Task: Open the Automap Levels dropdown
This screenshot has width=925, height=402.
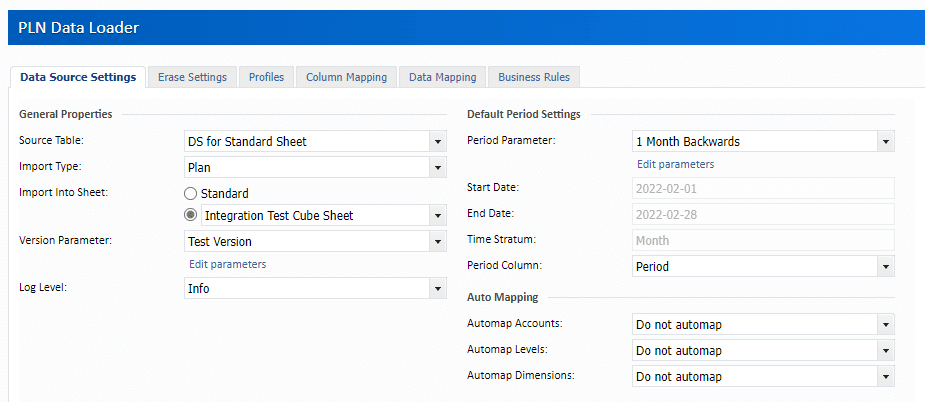Action: 885,351
